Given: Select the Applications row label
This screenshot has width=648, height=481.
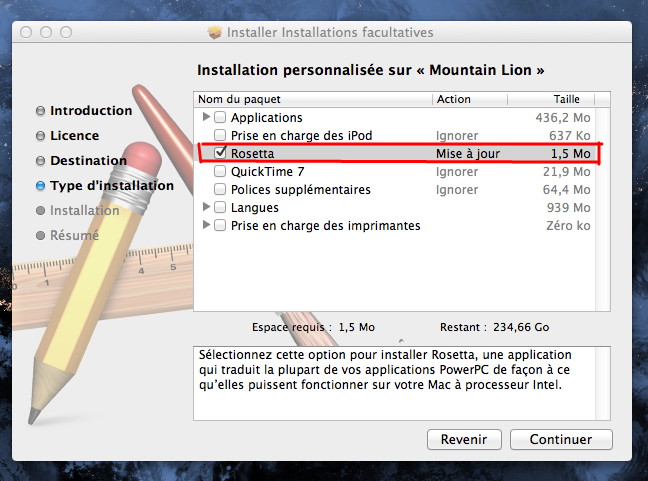Looking at the screenshot, I should pyautogui.click(x=267, y=118).
